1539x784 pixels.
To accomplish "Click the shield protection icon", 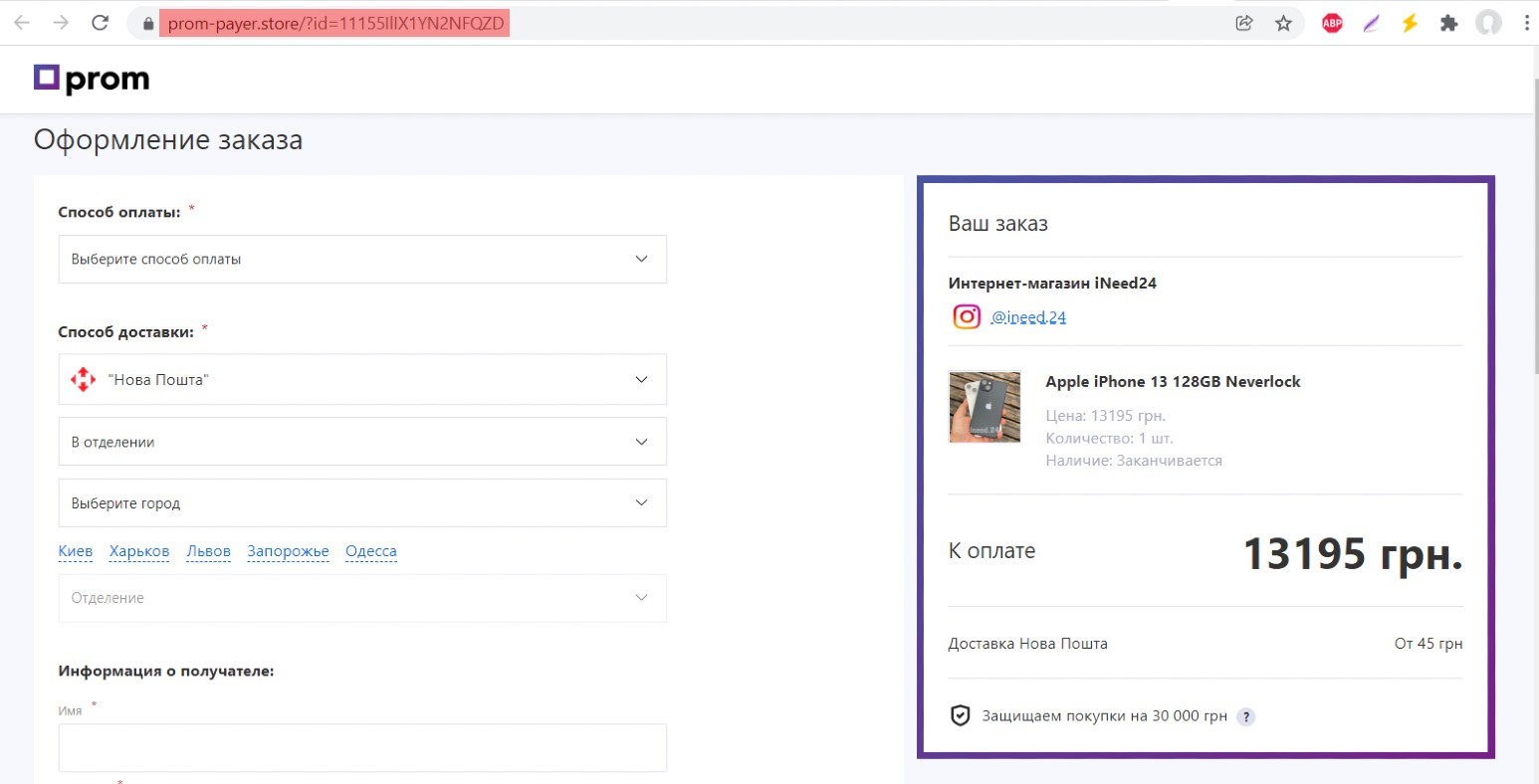I will pos(960,715).
